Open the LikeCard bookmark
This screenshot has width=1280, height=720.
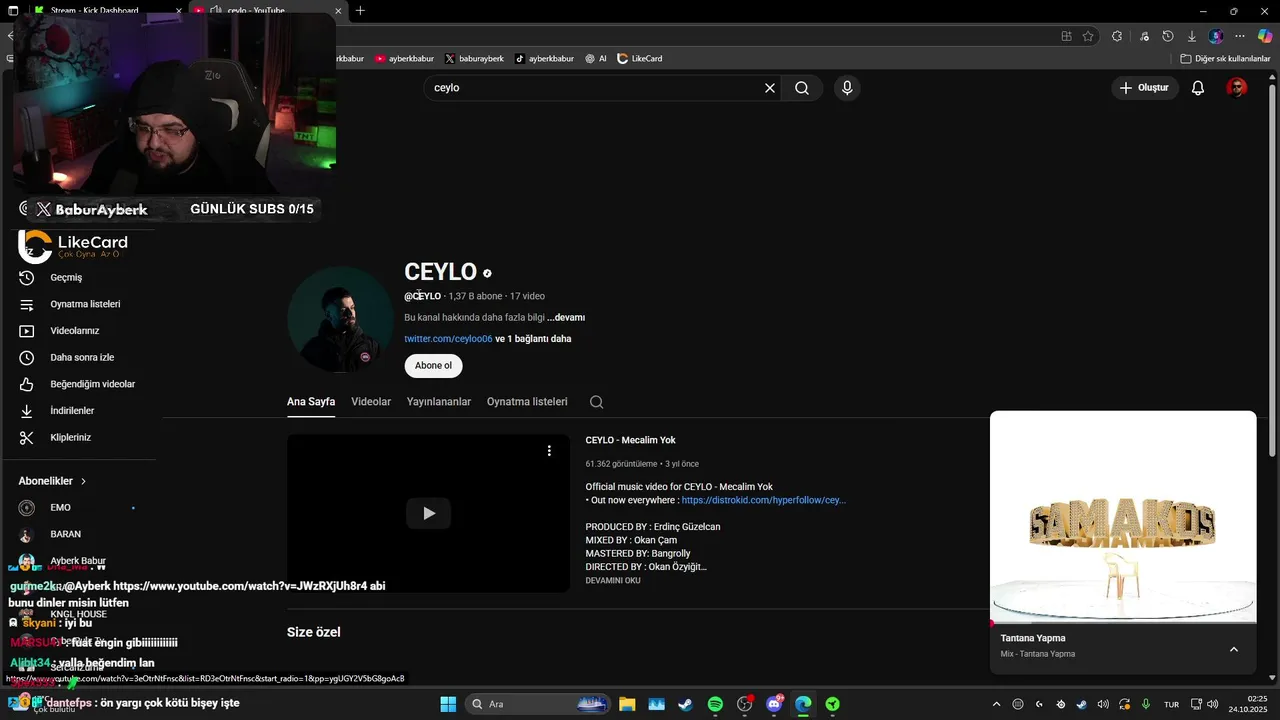(640, 59)
